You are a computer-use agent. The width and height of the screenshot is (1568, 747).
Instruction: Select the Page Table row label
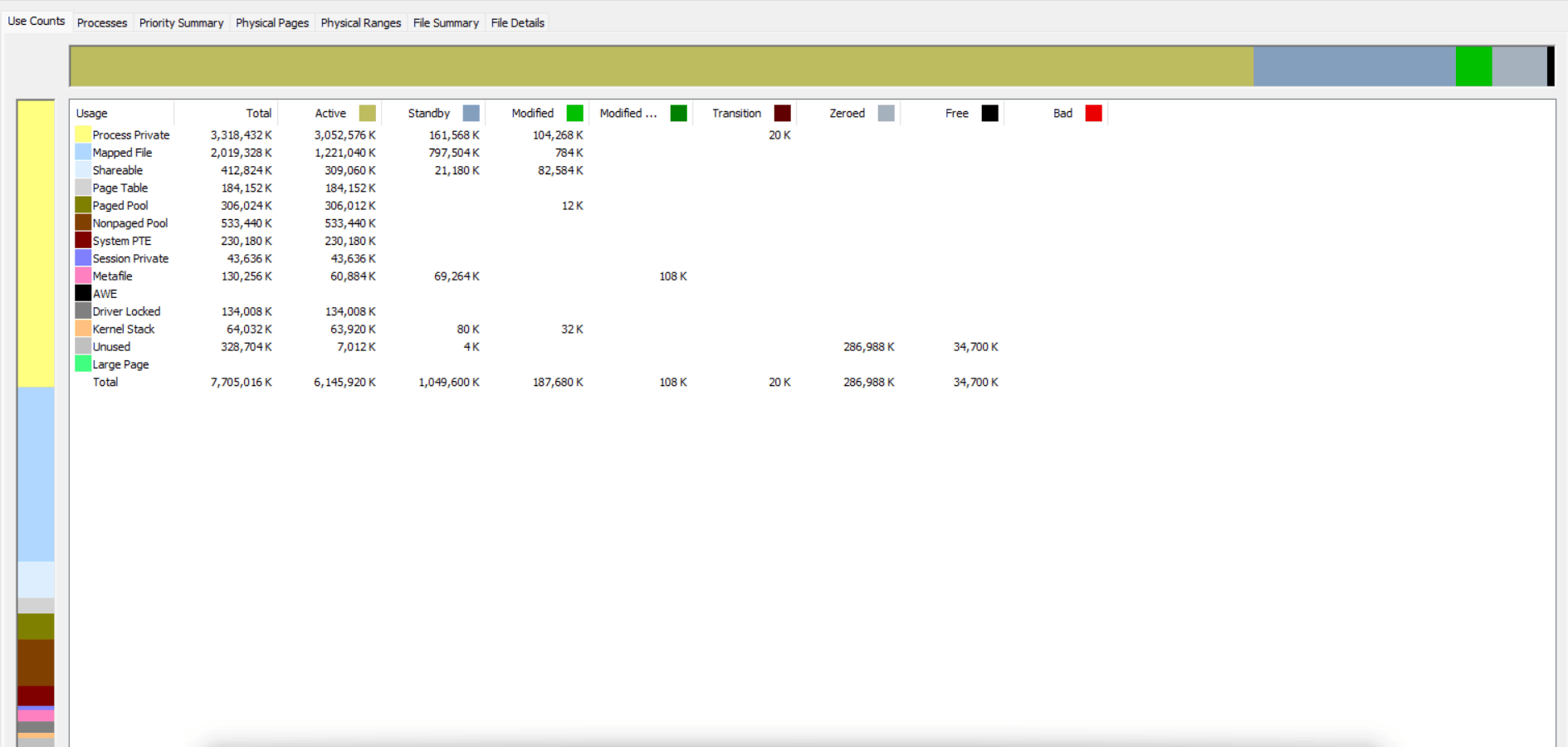click(x=120, y=188)
